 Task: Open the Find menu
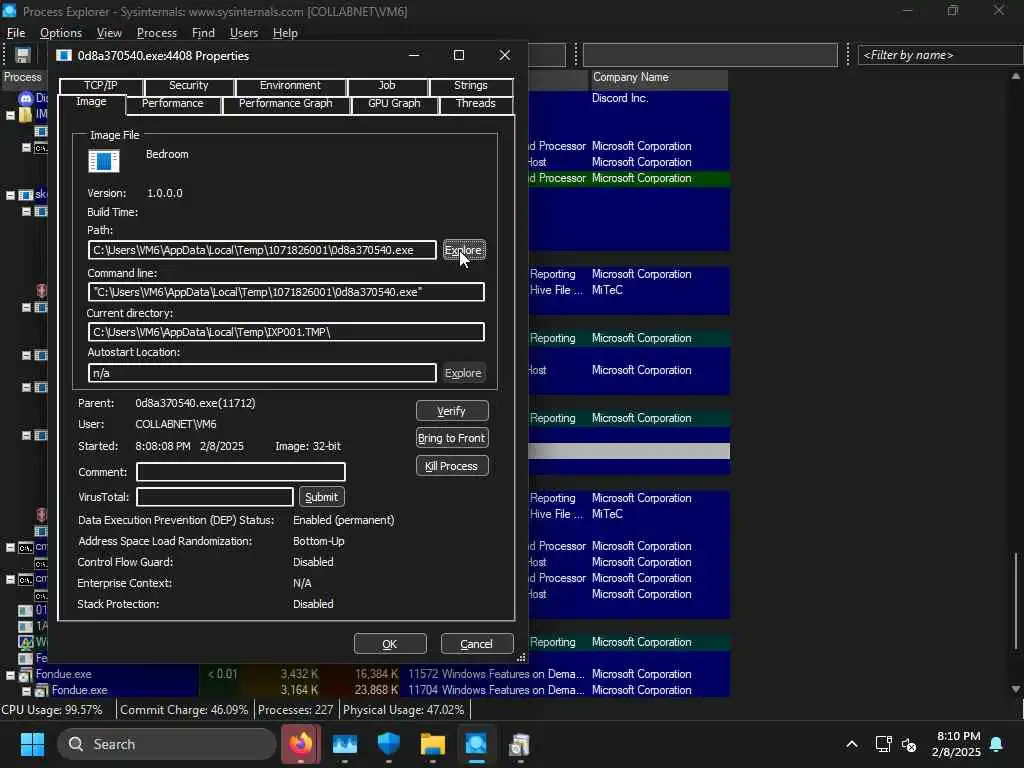tap(203, 33)
